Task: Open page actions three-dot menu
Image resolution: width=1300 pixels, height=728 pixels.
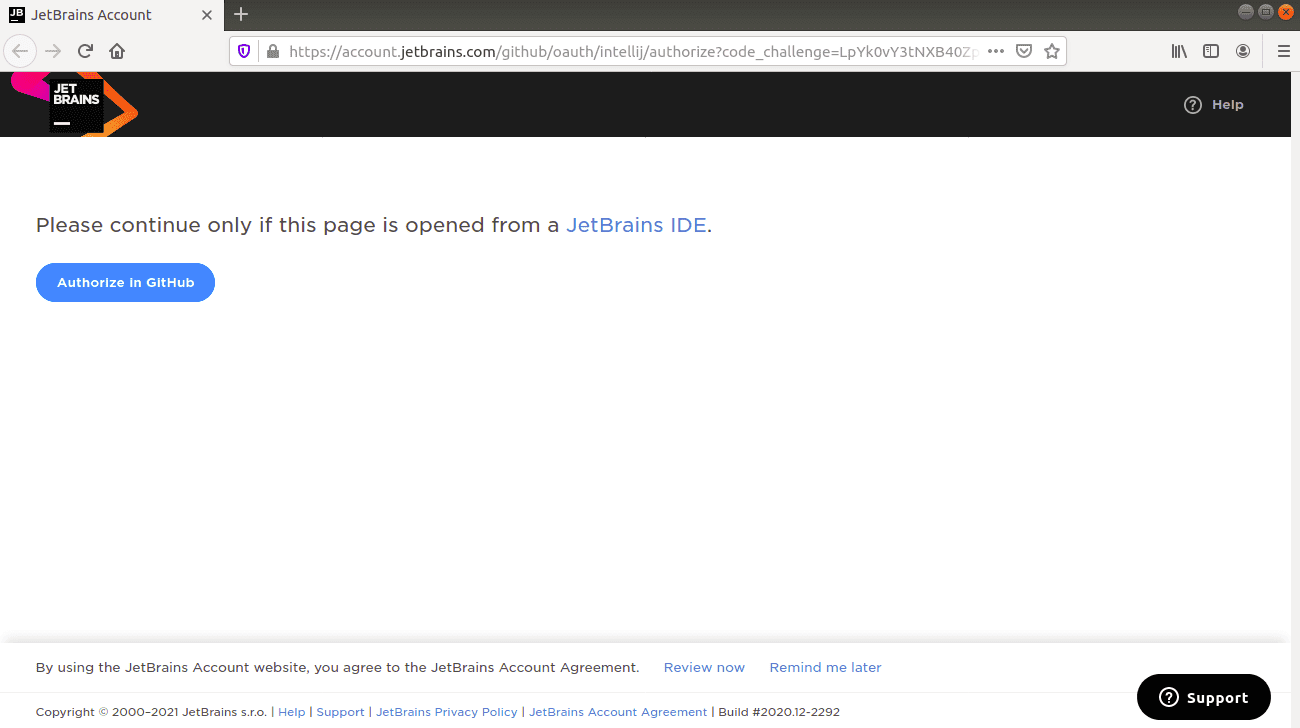Action: click(x=996, y=51)
